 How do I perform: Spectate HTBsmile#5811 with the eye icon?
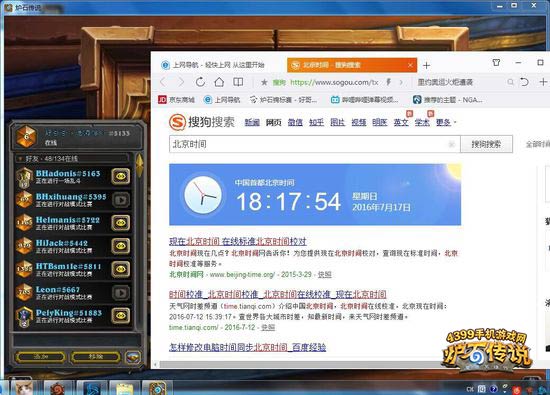[x=121, y=269]
